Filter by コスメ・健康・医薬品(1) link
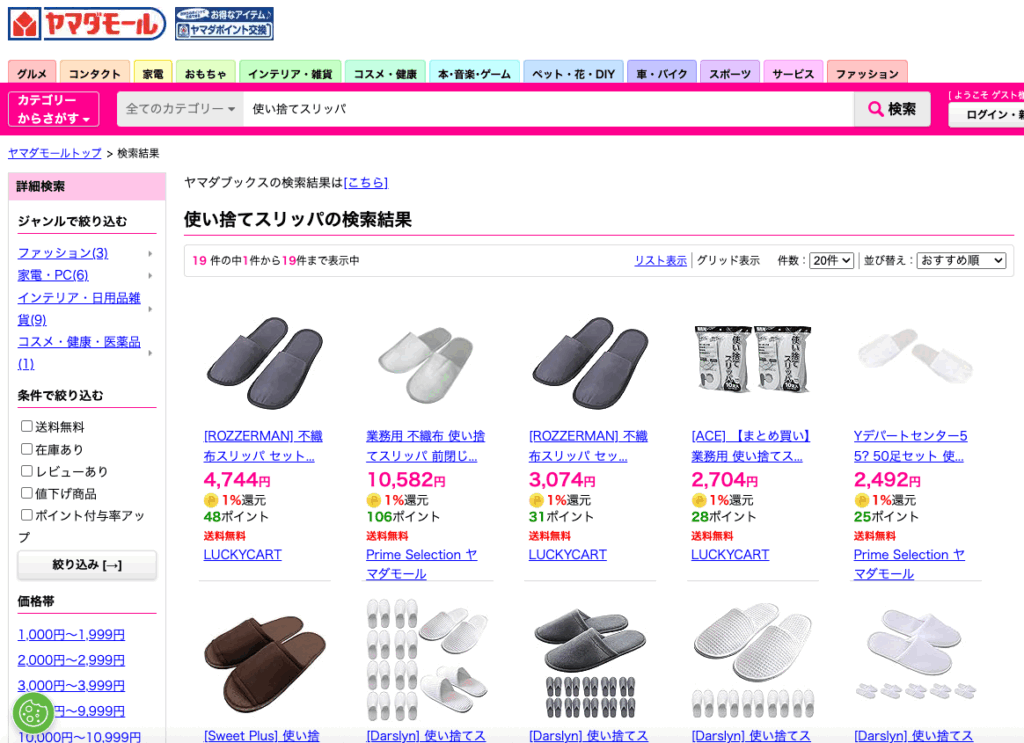Viewport: 1024px width, 743px height. point(79,353)
